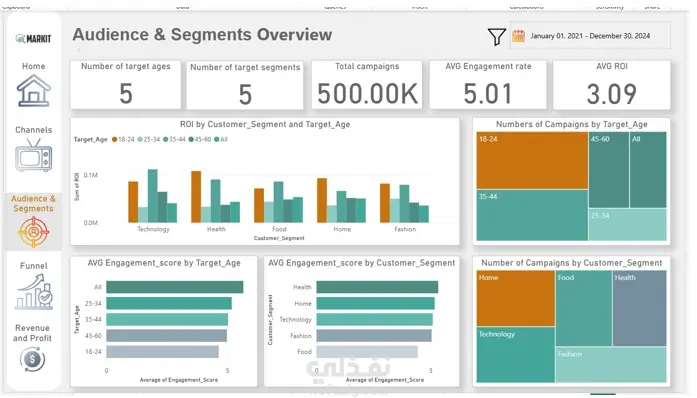Select the 25-34 bar in engagement by Target_Age
The image size is (697, 398).
coord(169,303)
